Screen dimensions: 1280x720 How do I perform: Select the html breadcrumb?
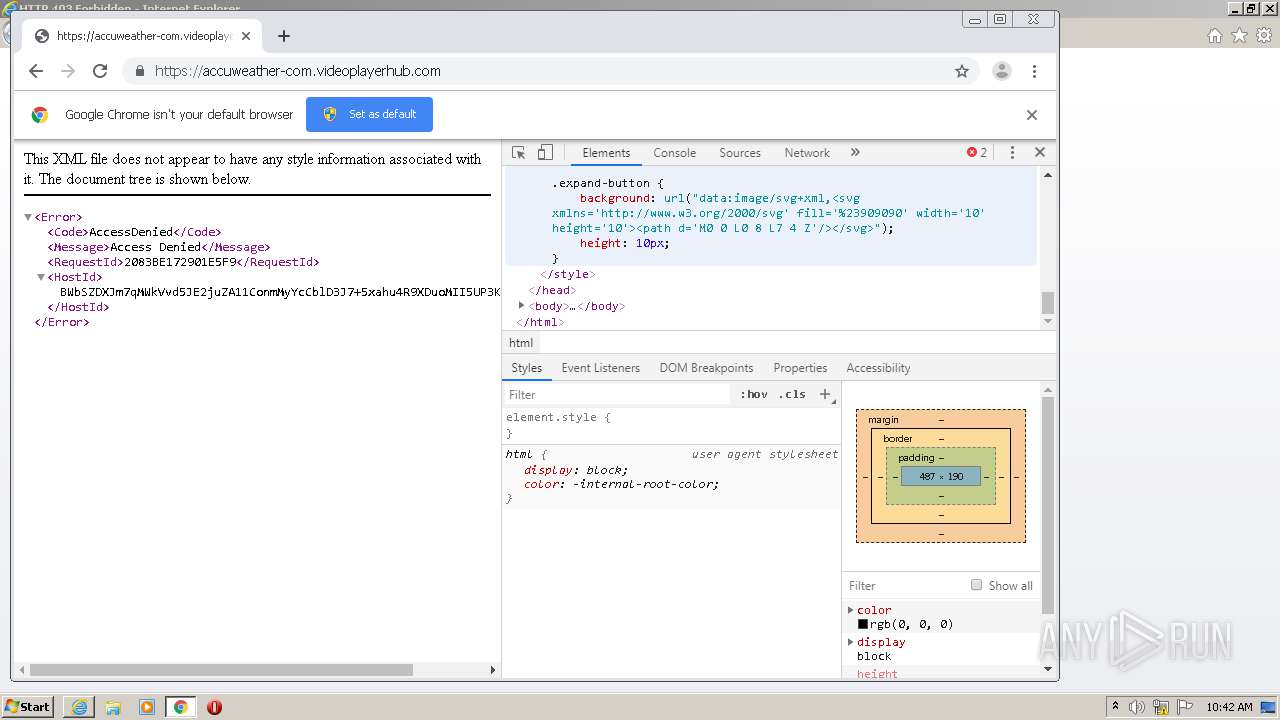[521, 343]
